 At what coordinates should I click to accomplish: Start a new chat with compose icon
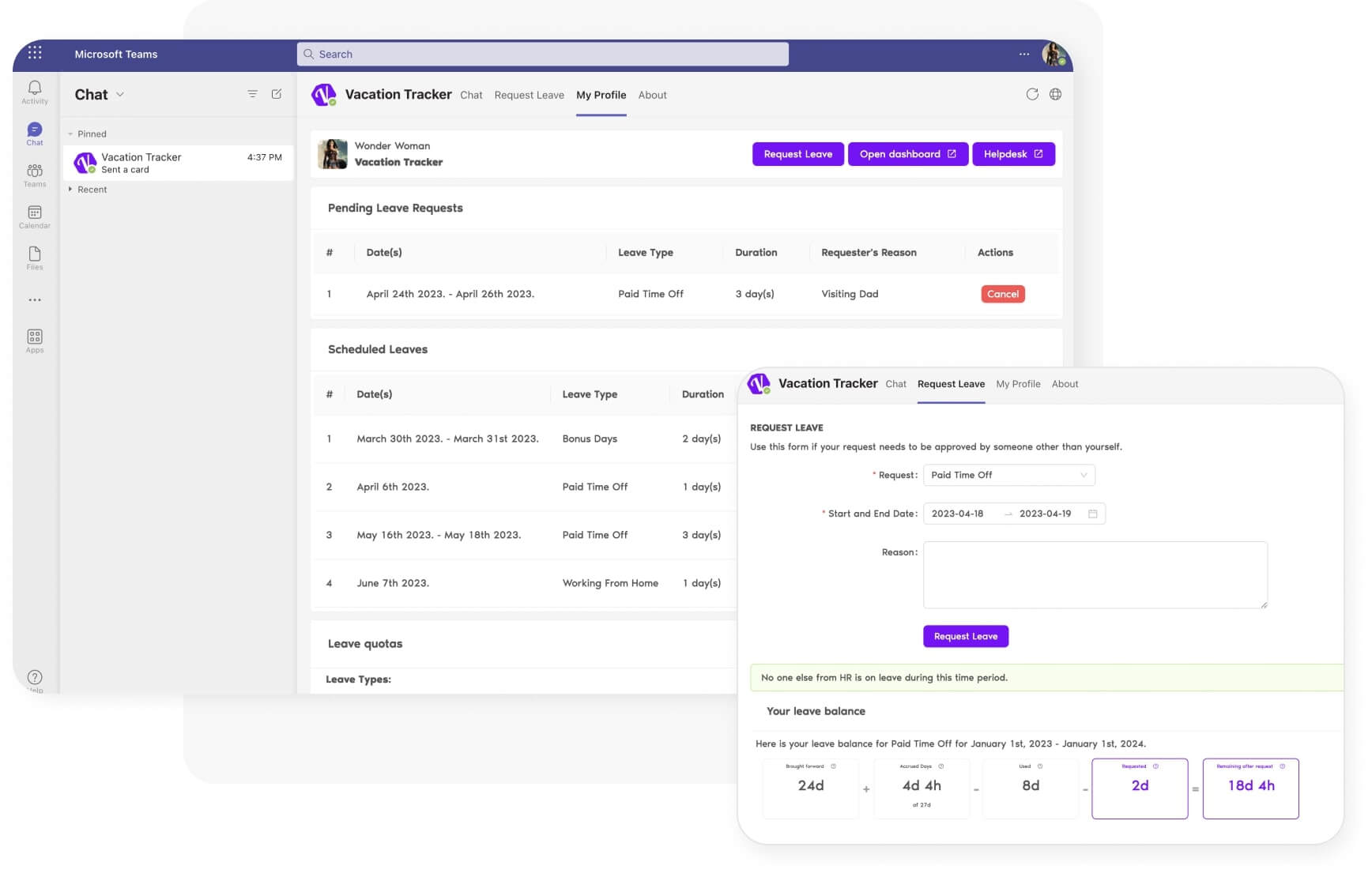tap(277, 94)
